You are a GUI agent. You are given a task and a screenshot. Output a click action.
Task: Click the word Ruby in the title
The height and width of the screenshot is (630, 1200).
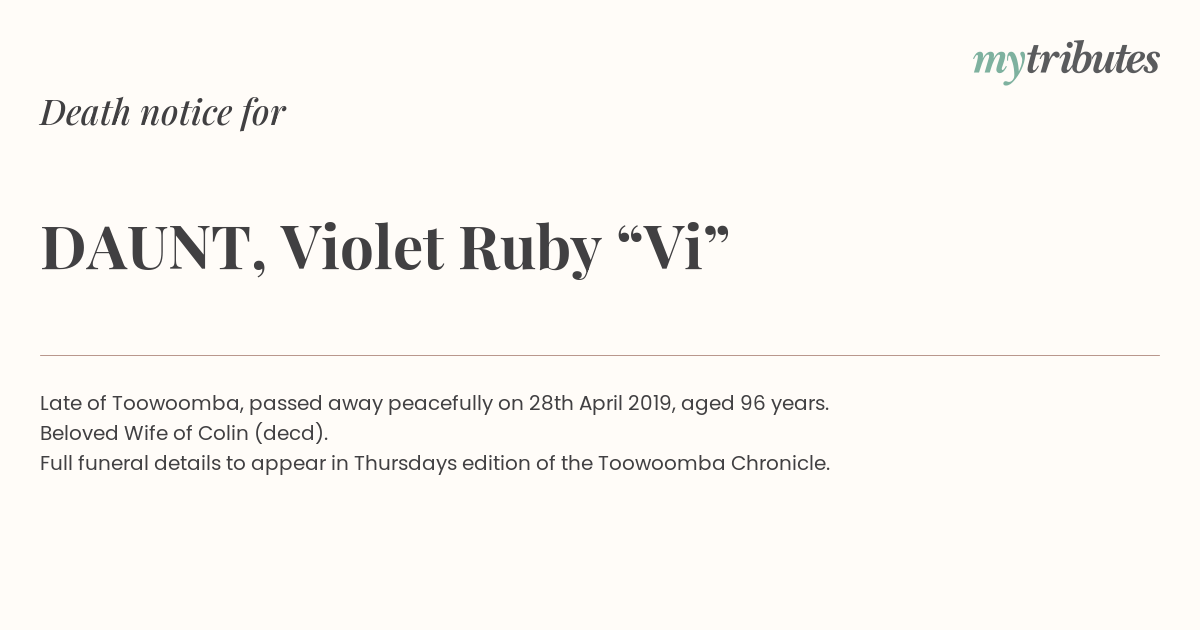pos(530,249)
